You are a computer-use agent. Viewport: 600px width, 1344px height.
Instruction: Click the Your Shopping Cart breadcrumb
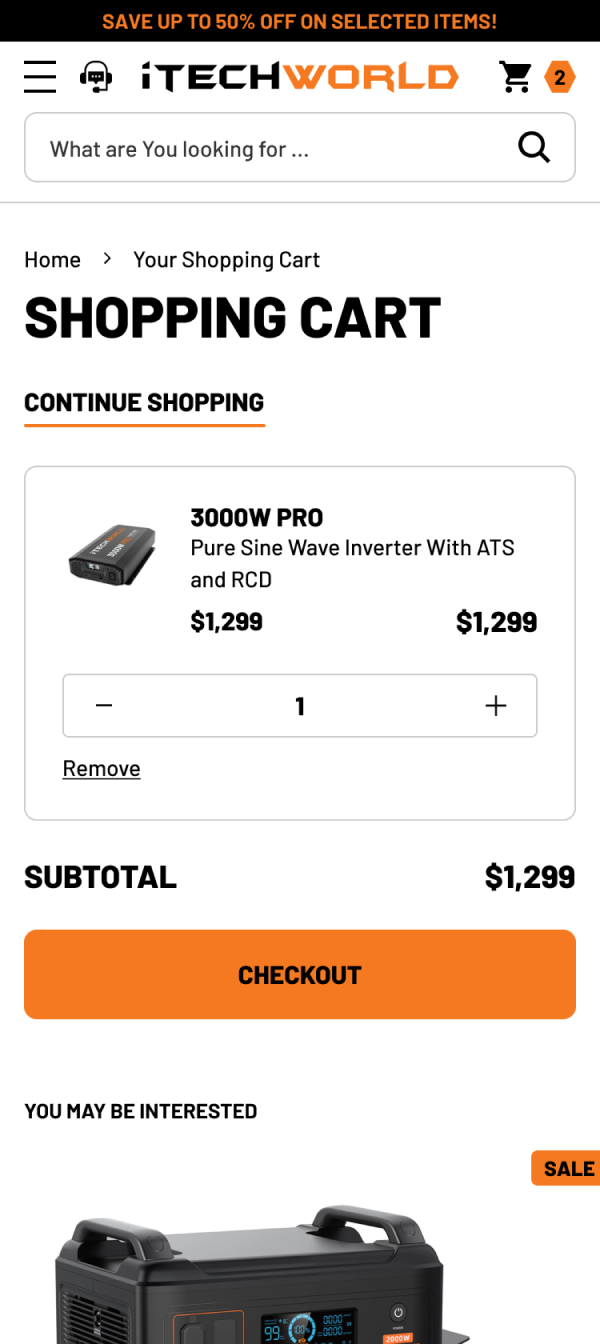[226, 260]
